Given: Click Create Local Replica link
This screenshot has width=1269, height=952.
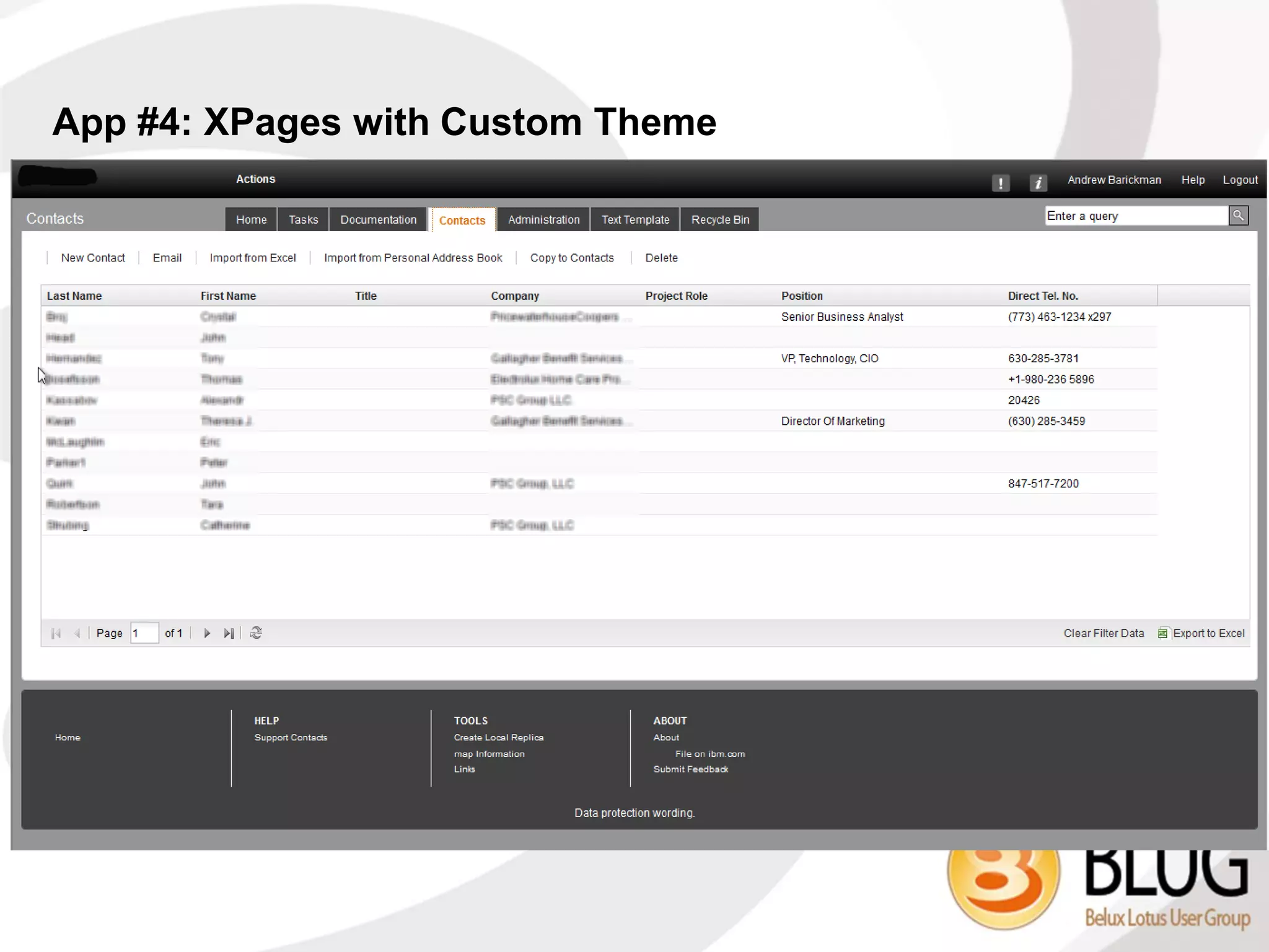Looking at the screenshot, I should (499, 738).
